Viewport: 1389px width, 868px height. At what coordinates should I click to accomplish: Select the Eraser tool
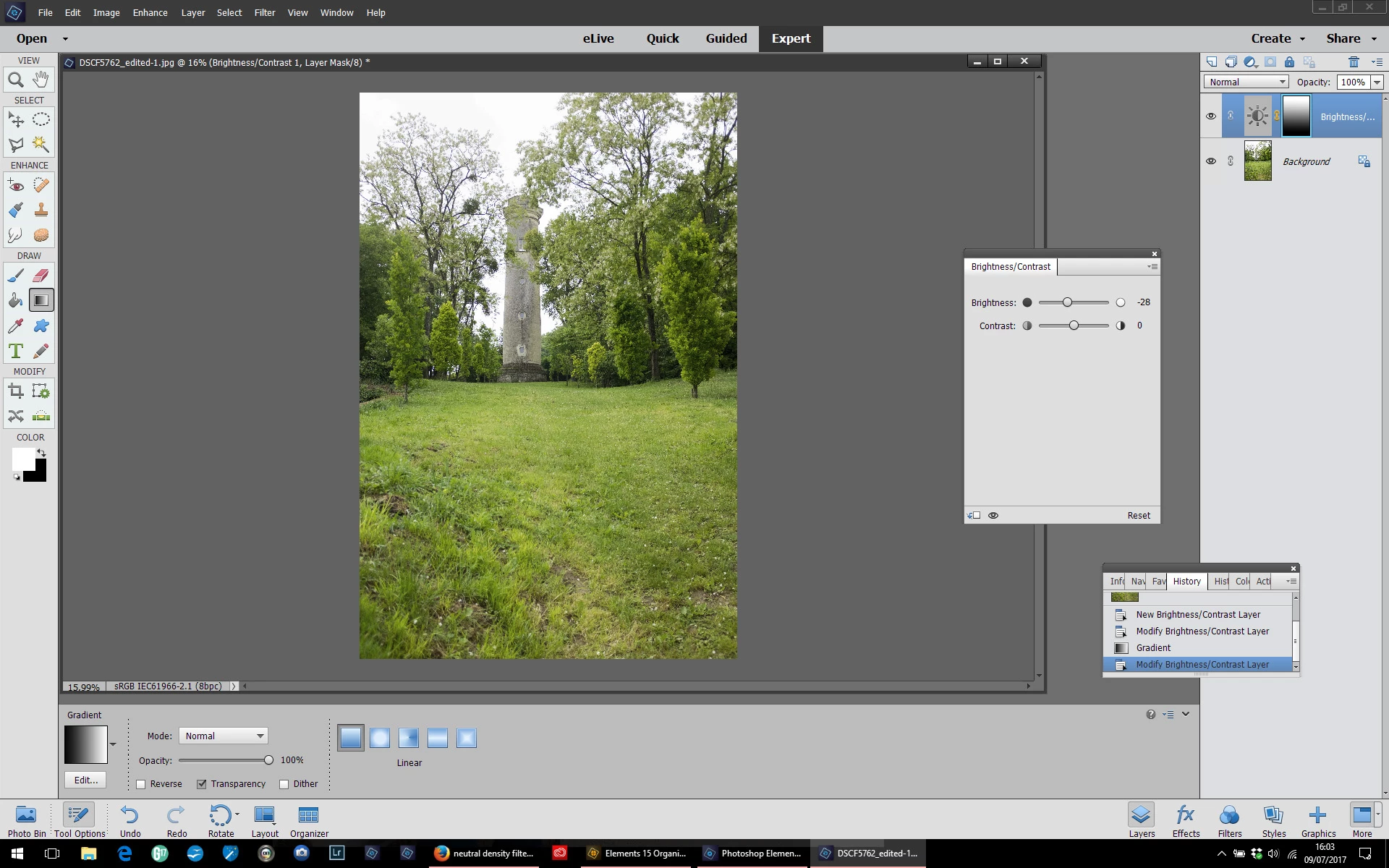41,276
